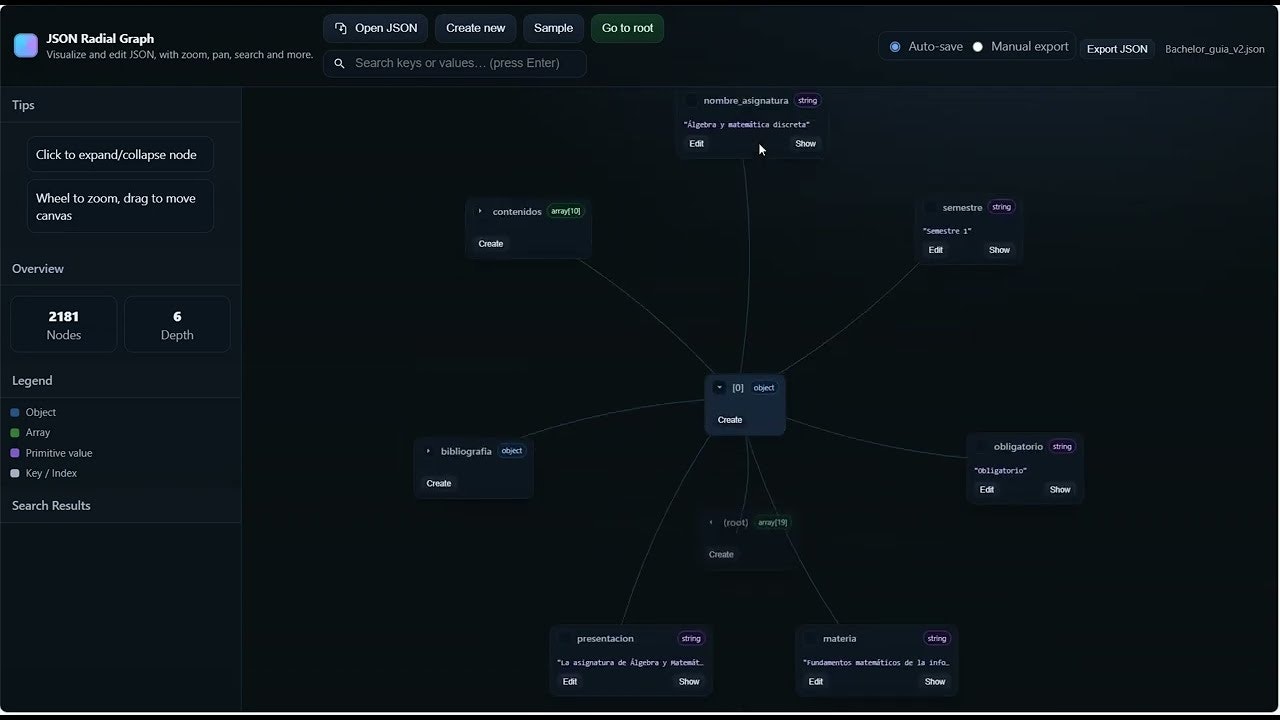Click the checkbox on the obligatorio node header
1280x720 pixels.
(981, 446)
